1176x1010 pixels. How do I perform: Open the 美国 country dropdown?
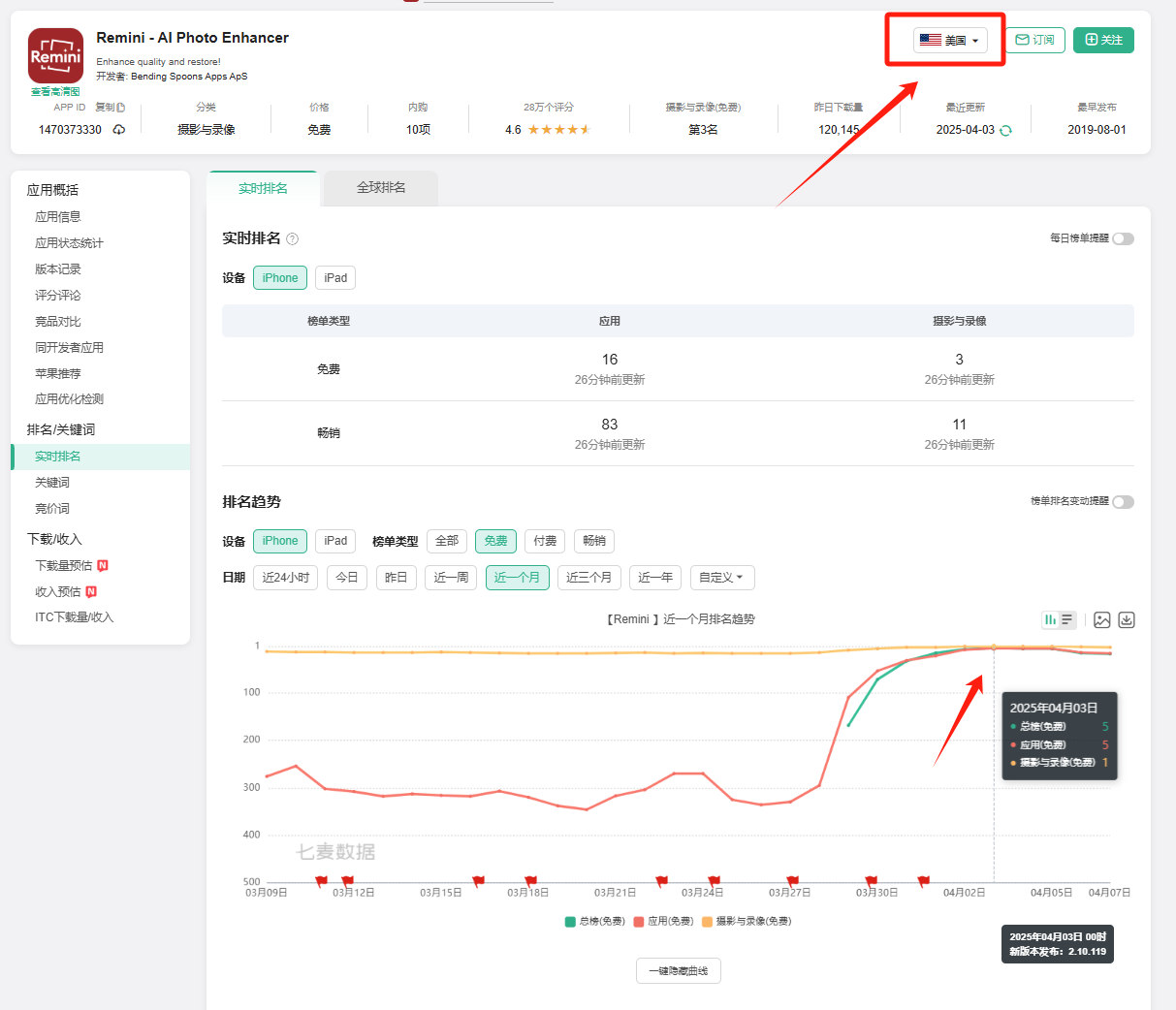click(949, 41)
